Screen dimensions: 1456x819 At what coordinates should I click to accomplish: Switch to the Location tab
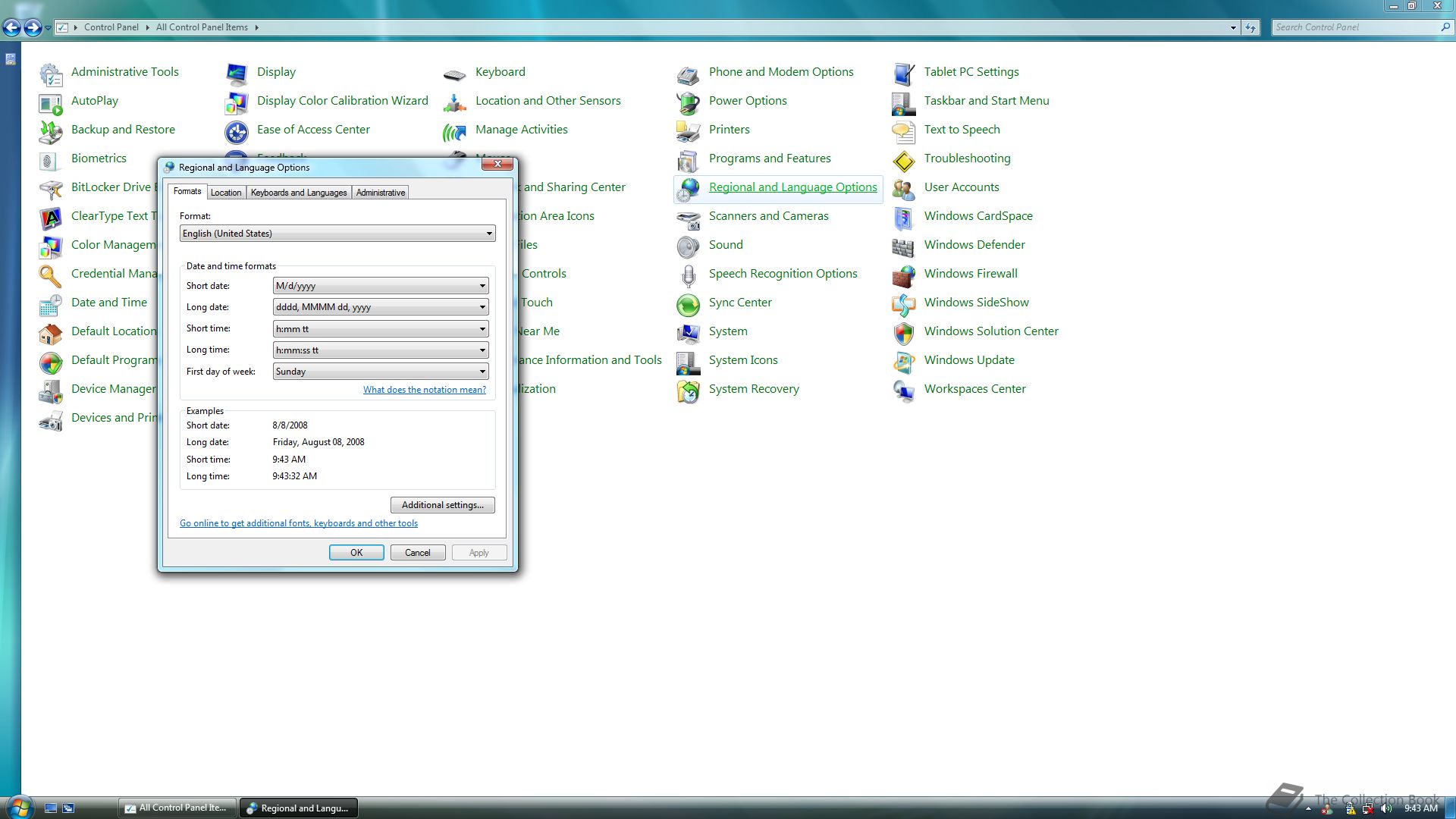point(226,193)
